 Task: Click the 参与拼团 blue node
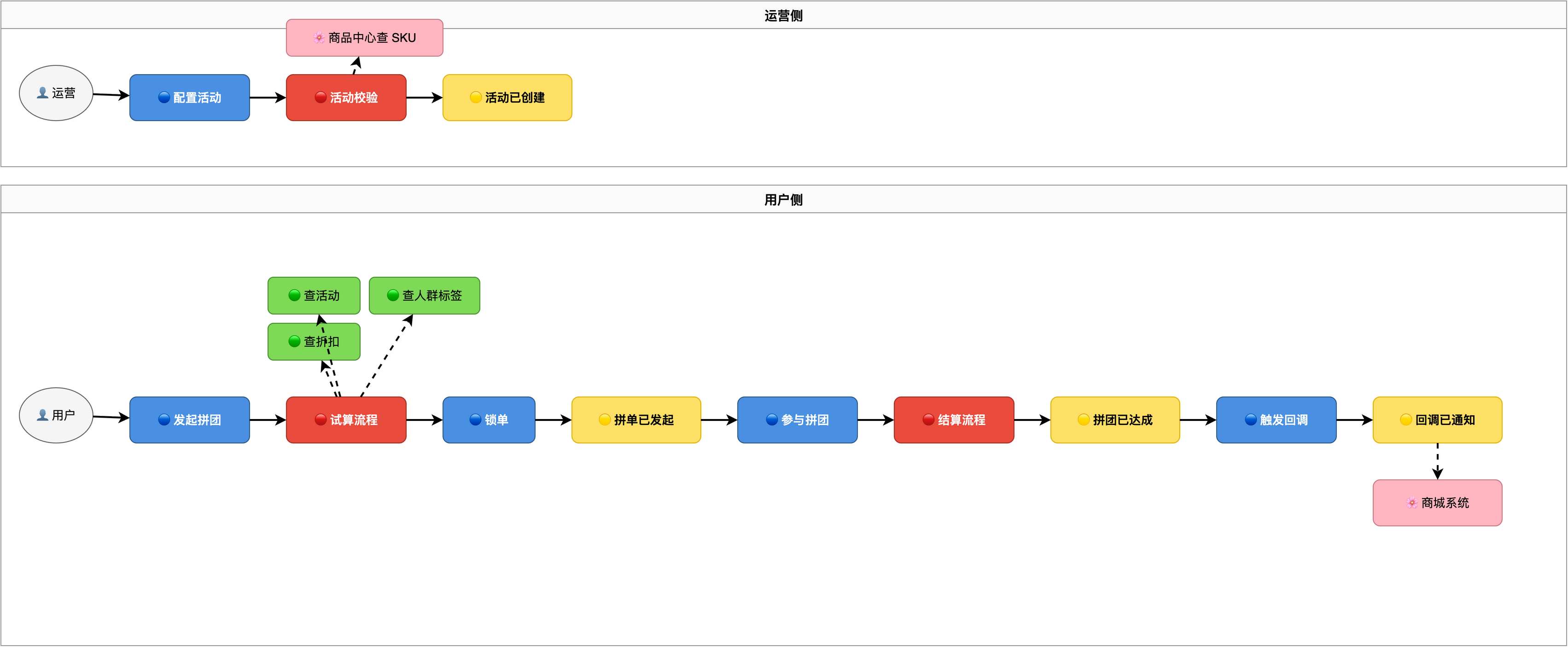(798, 420)
